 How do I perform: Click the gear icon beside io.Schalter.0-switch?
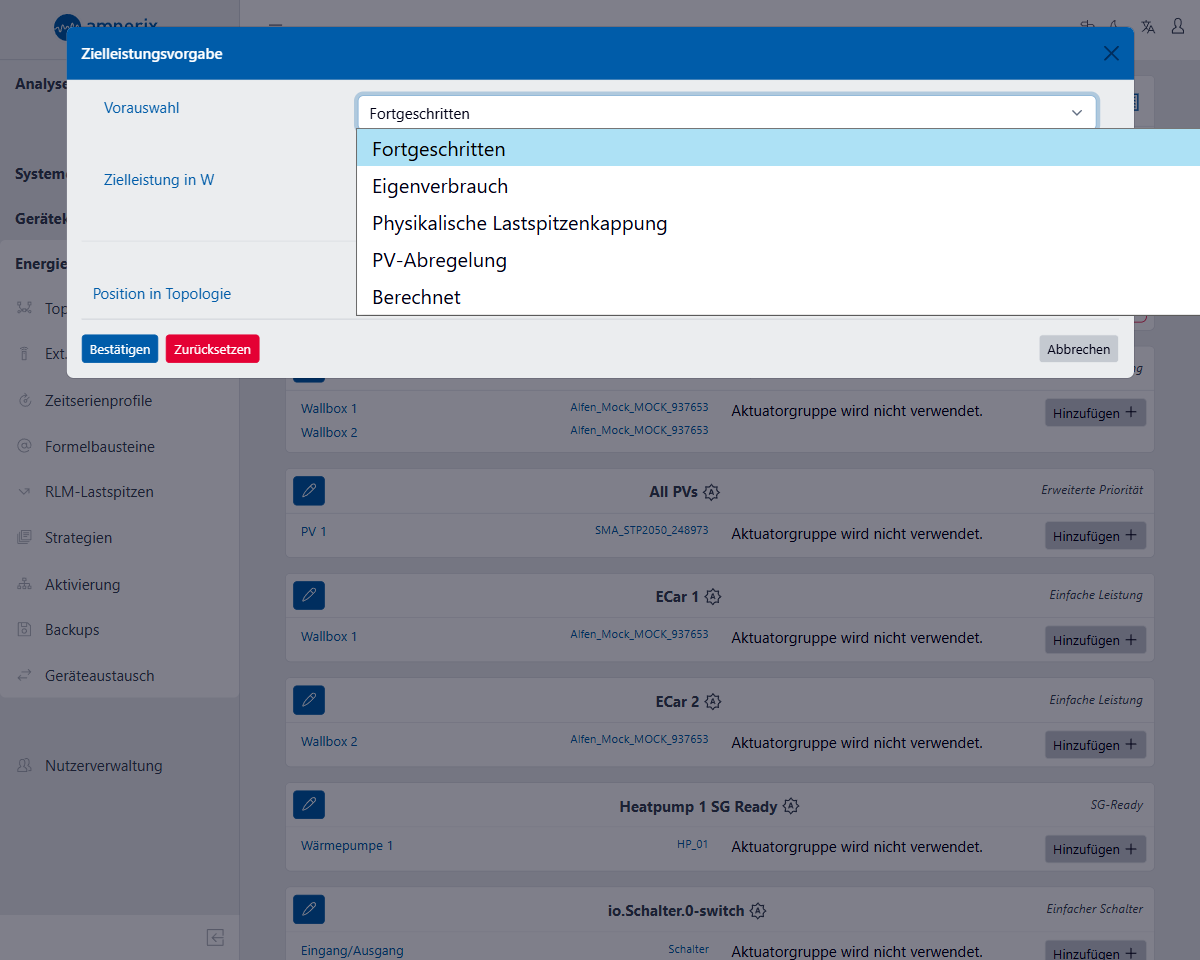(758, 911)
